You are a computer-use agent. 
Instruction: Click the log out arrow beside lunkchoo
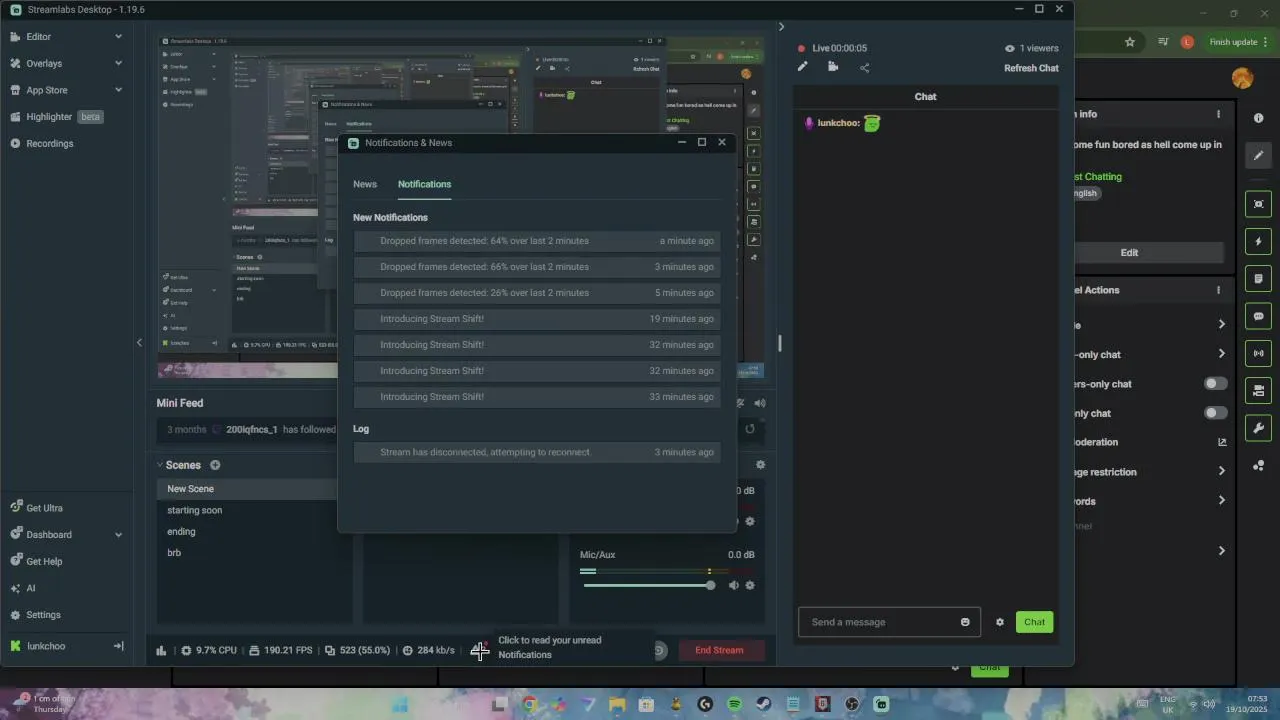click(118, 646)
